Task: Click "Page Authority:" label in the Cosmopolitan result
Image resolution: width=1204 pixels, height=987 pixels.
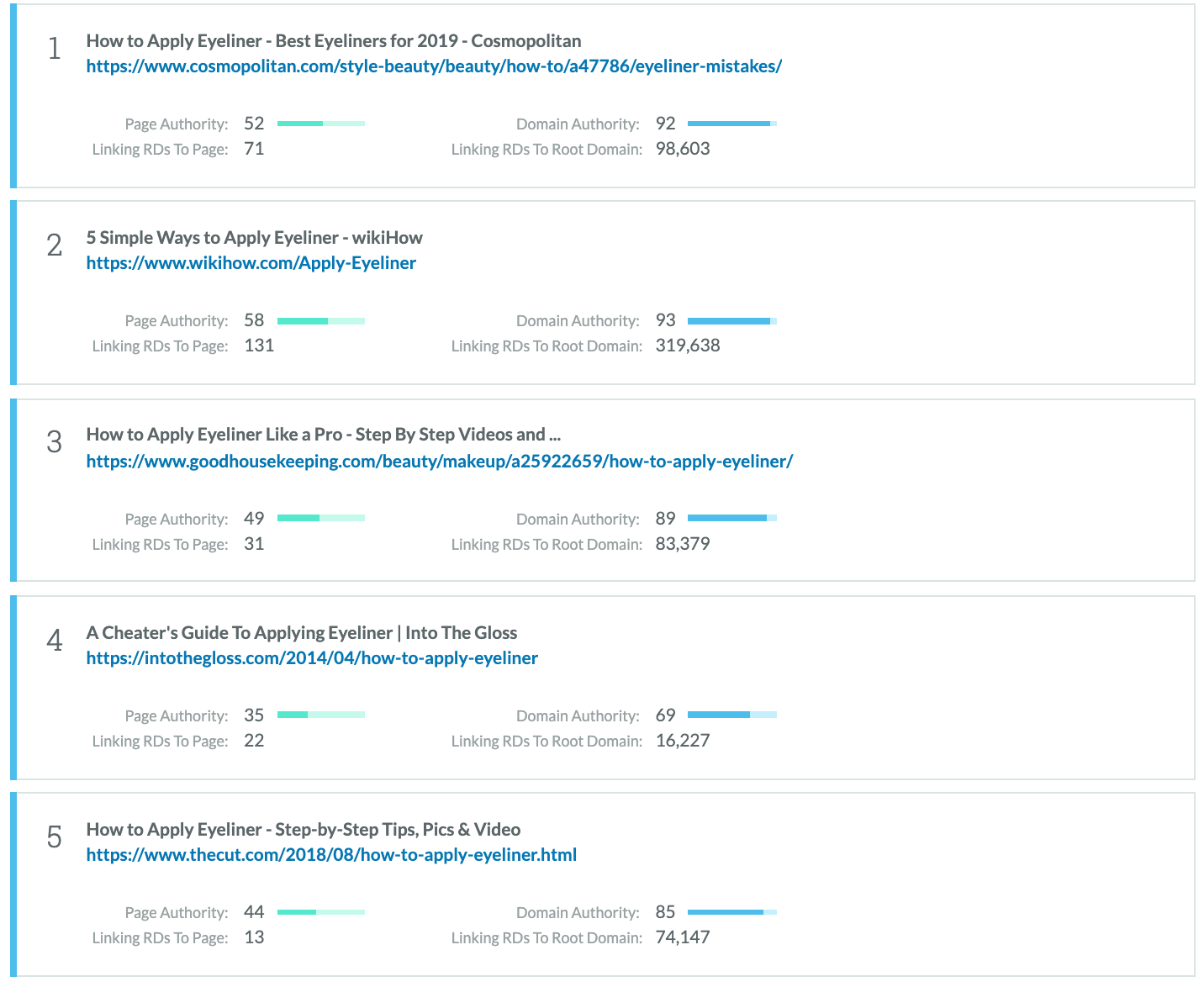Action: point(177,124)
